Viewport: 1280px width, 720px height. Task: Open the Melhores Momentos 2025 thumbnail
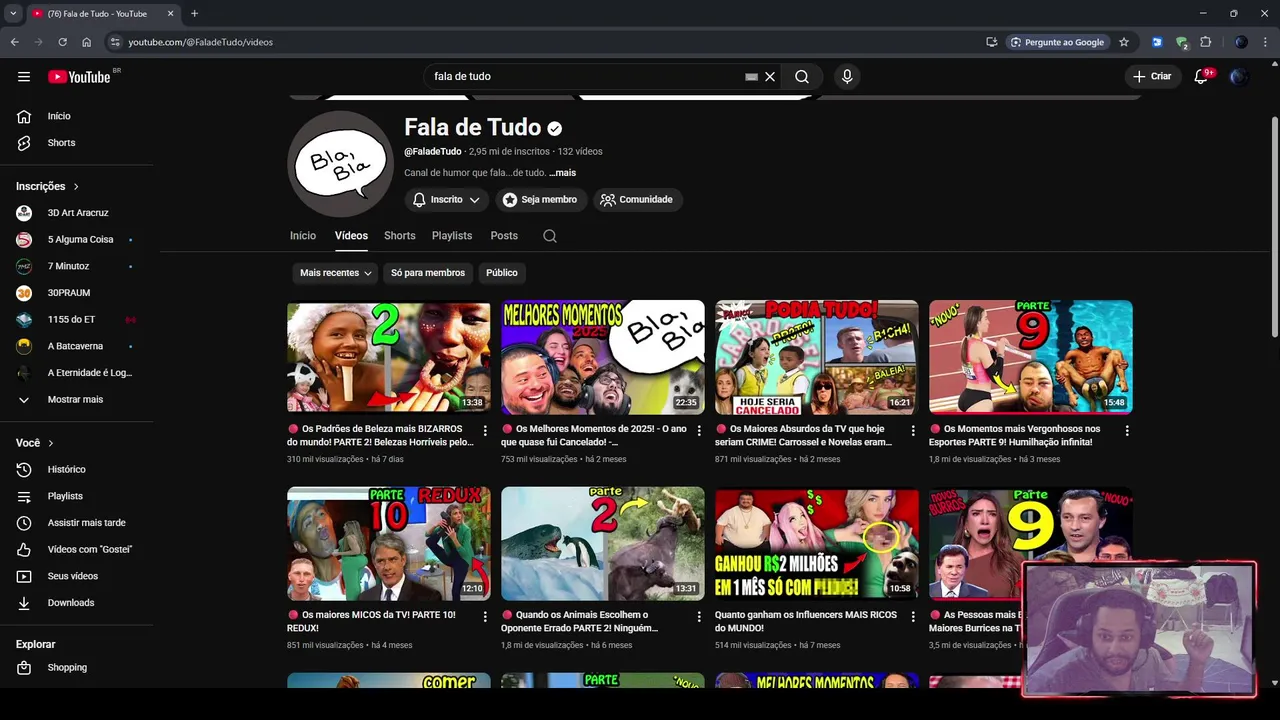(x=603, y=357)
